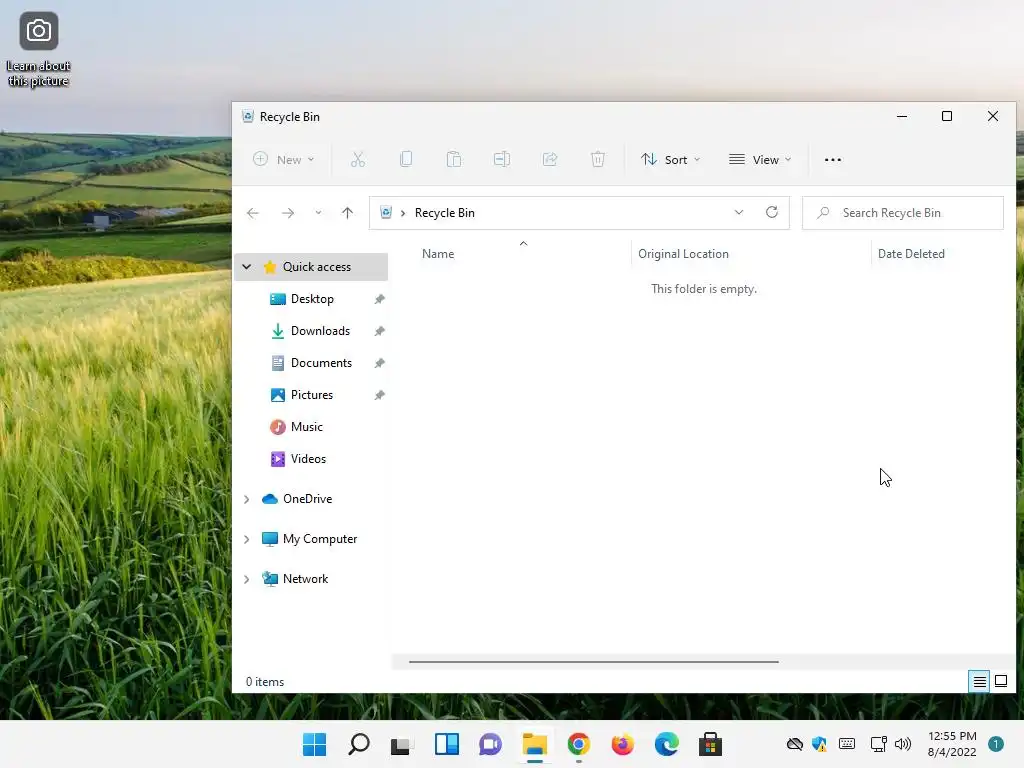Click the Rename icon in toolbar
The width and height of the screenshot is (1024, 768).
502,159
